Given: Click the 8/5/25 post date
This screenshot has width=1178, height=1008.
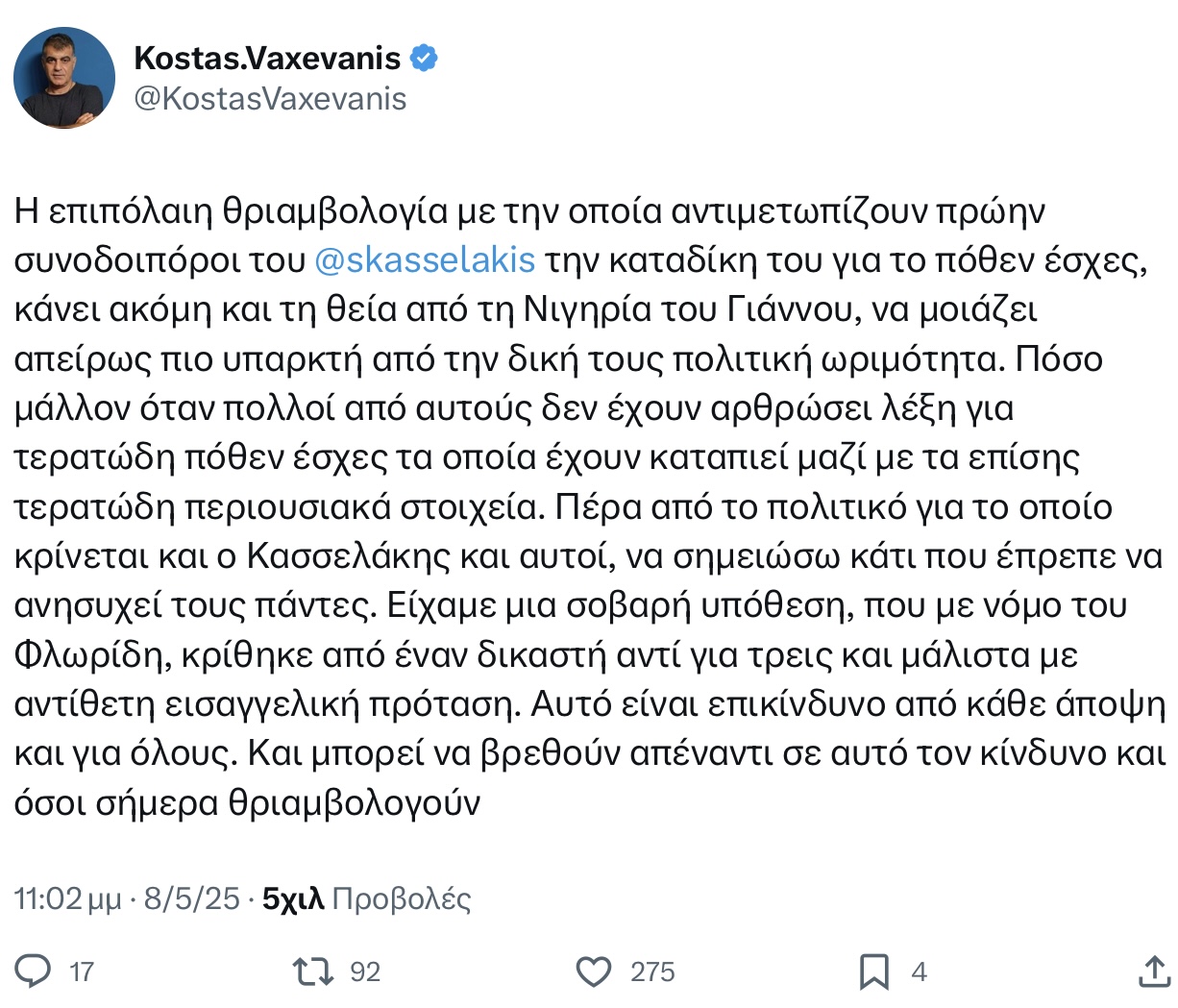Looking at the screenshot, I should [191, 898].
